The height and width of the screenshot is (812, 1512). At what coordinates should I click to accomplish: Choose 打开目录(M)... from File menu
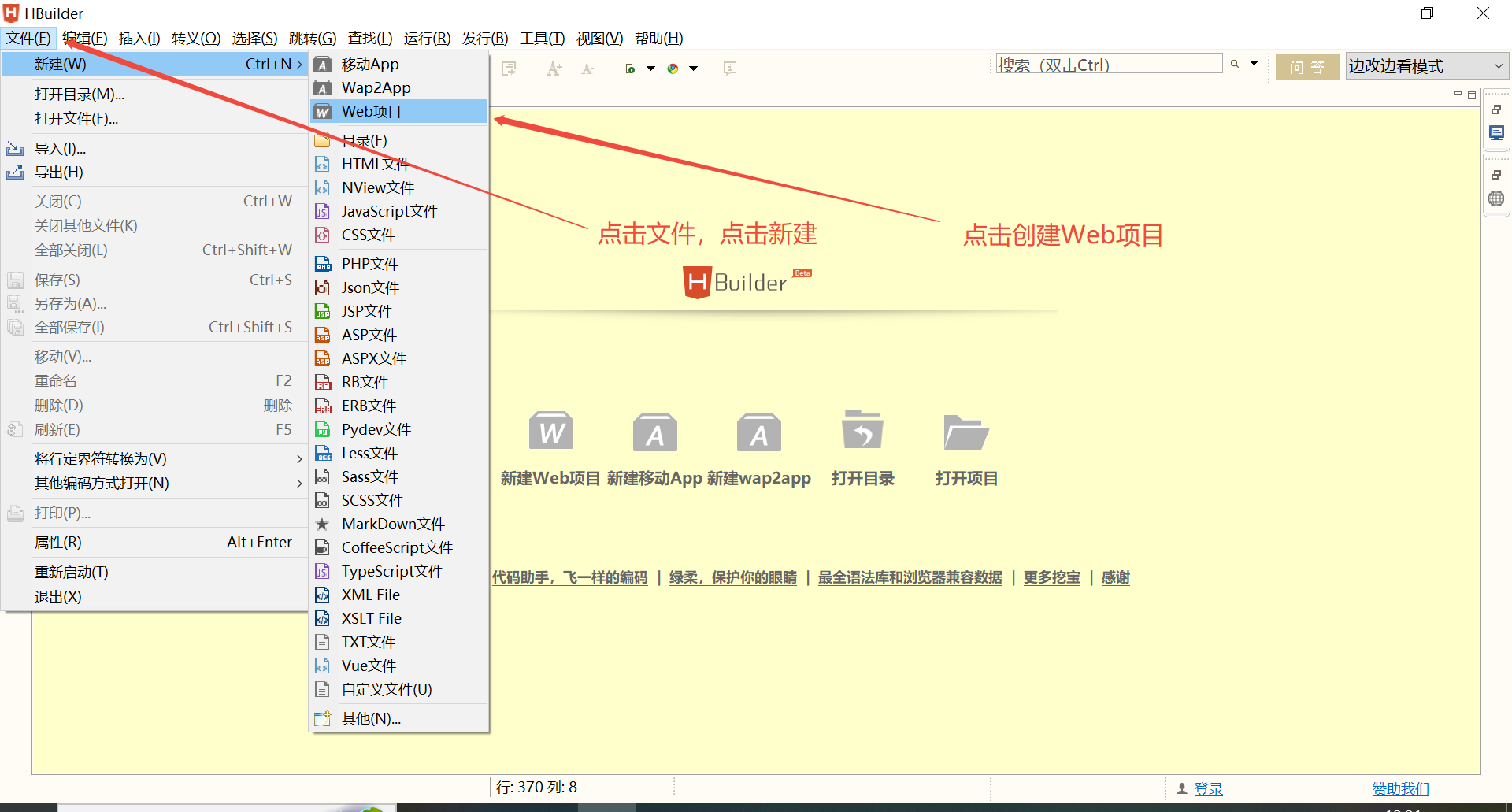click(155, 95)
